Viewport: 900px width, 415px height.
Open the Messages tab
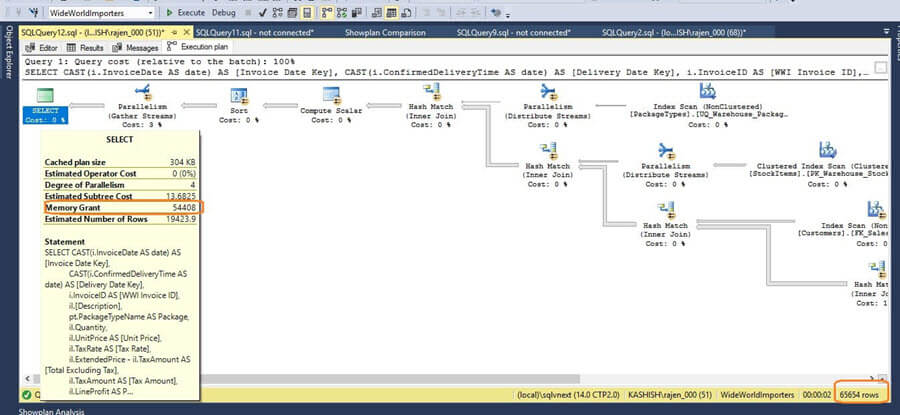click(x=136, y=47)
